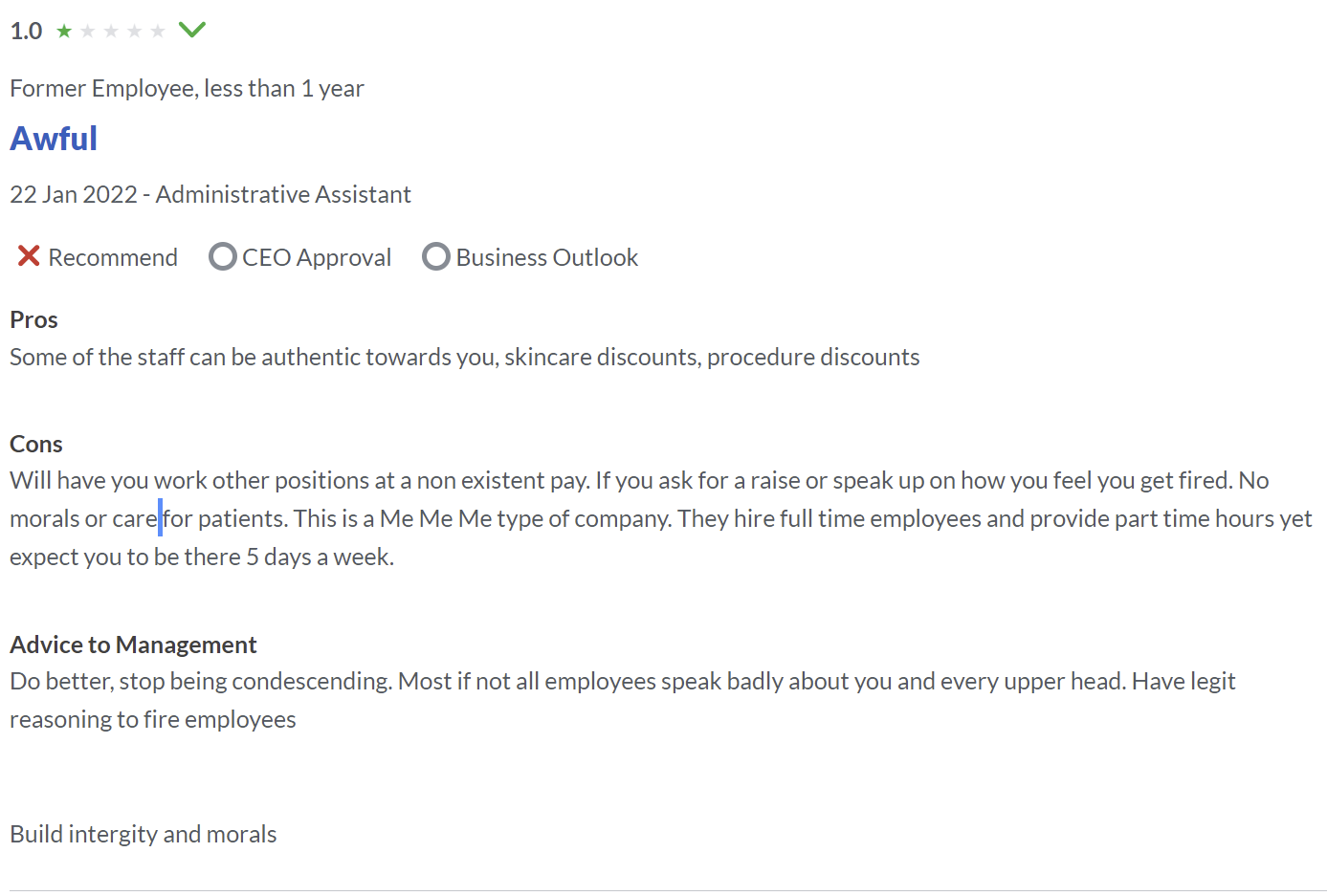Click the Advice to Management heading

133,645
